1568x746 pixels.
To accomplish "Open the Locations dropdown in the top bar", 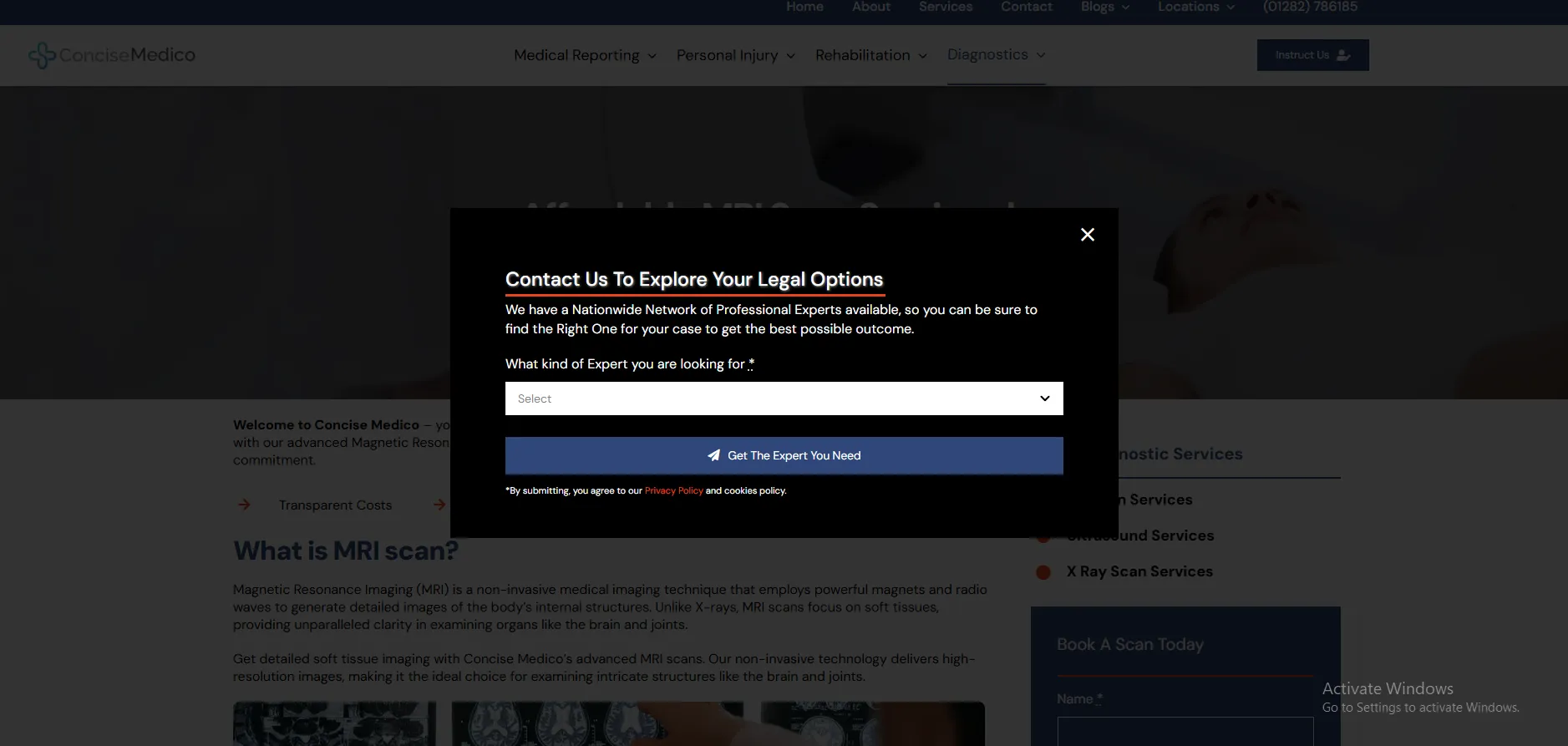I will (1195, 8).
